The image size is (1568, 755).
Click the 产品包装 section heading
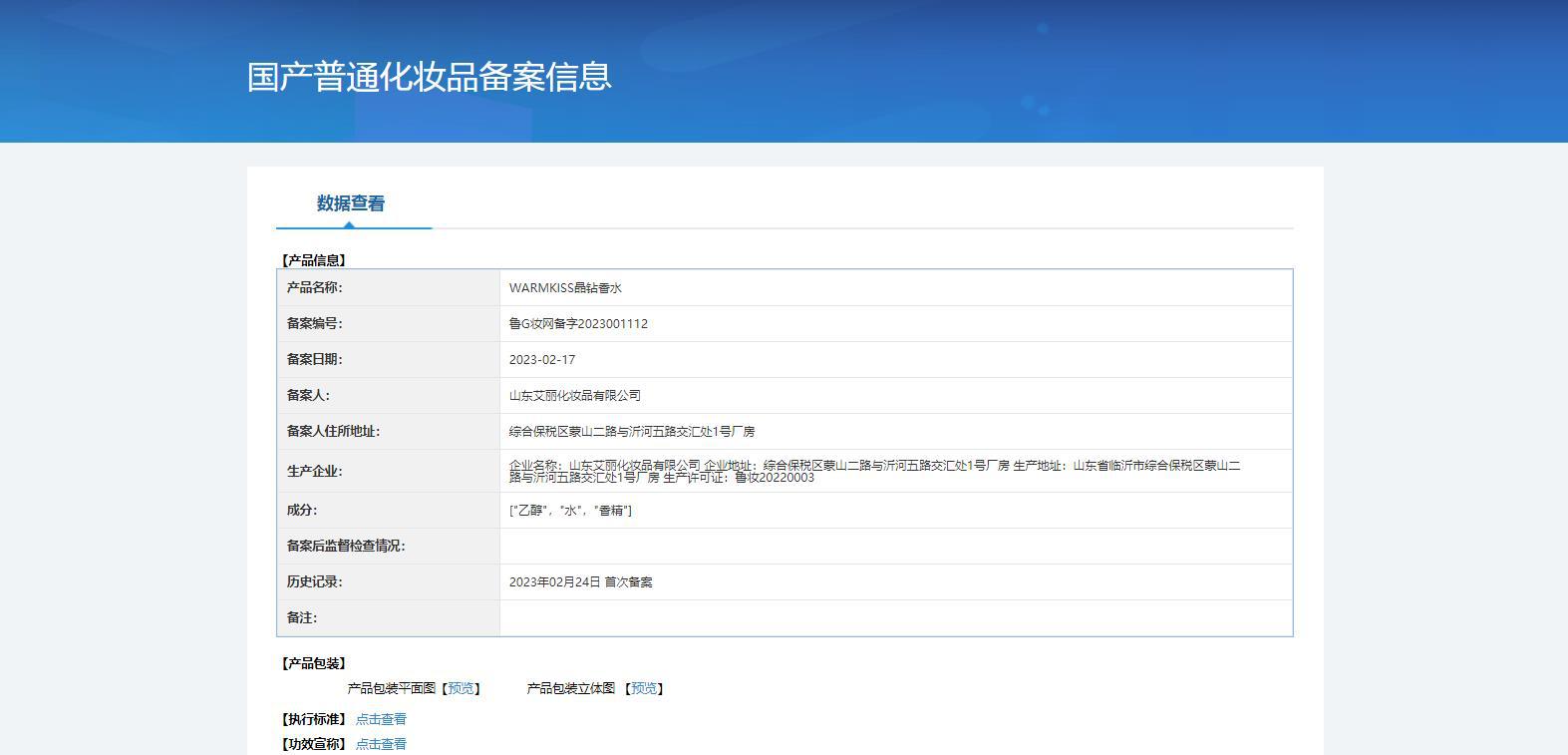point(313,663)
